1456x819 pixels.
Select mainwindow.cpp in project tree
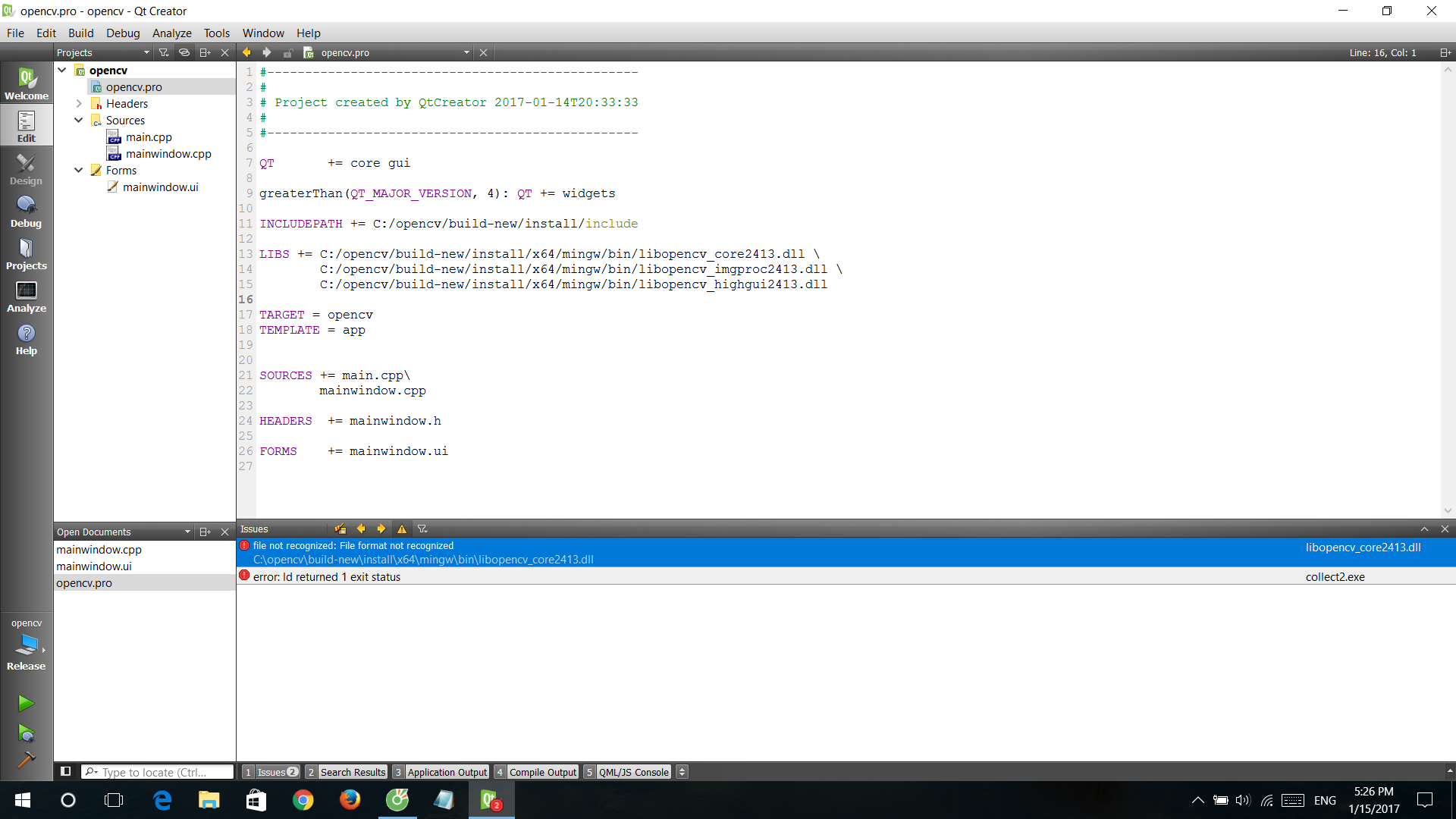point(168,153)
